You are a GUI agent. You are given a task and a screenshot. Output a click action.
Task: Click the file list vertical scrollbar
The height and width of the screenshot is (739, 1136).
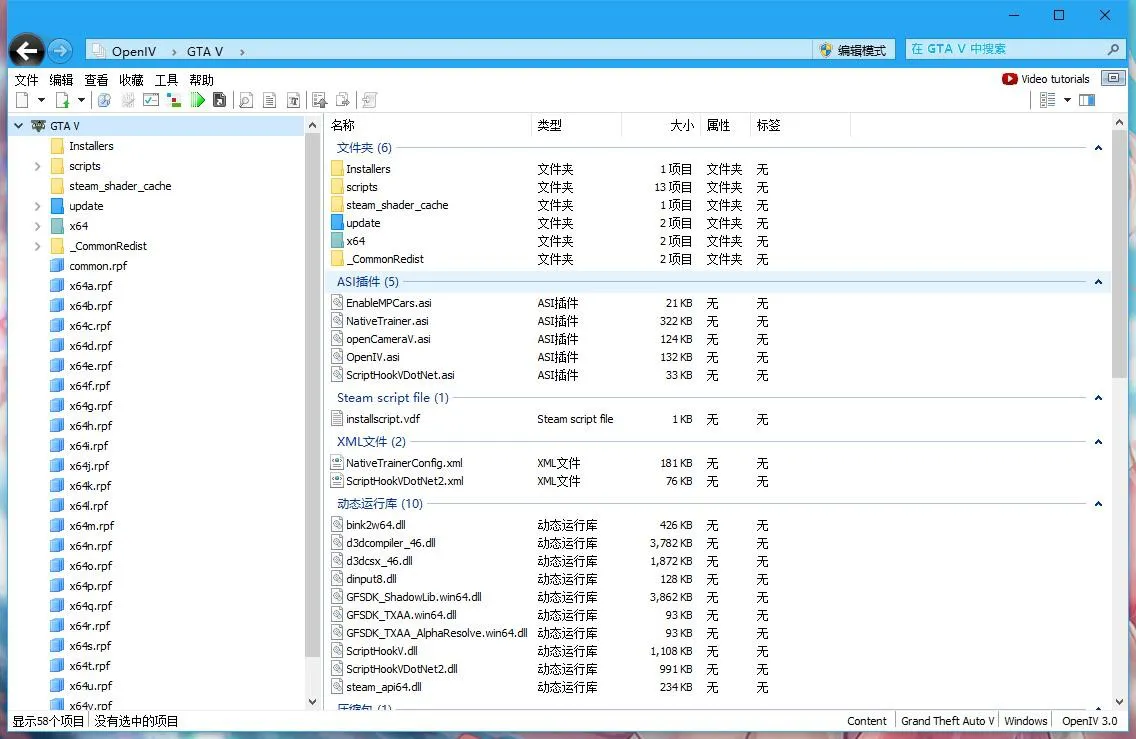tap(1119, 254)
